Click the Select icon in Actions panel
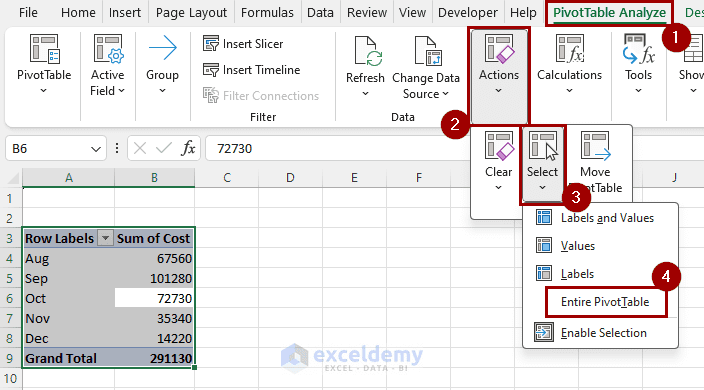The height and width of the screenshot is (390, 704). [x=542, y=146]
